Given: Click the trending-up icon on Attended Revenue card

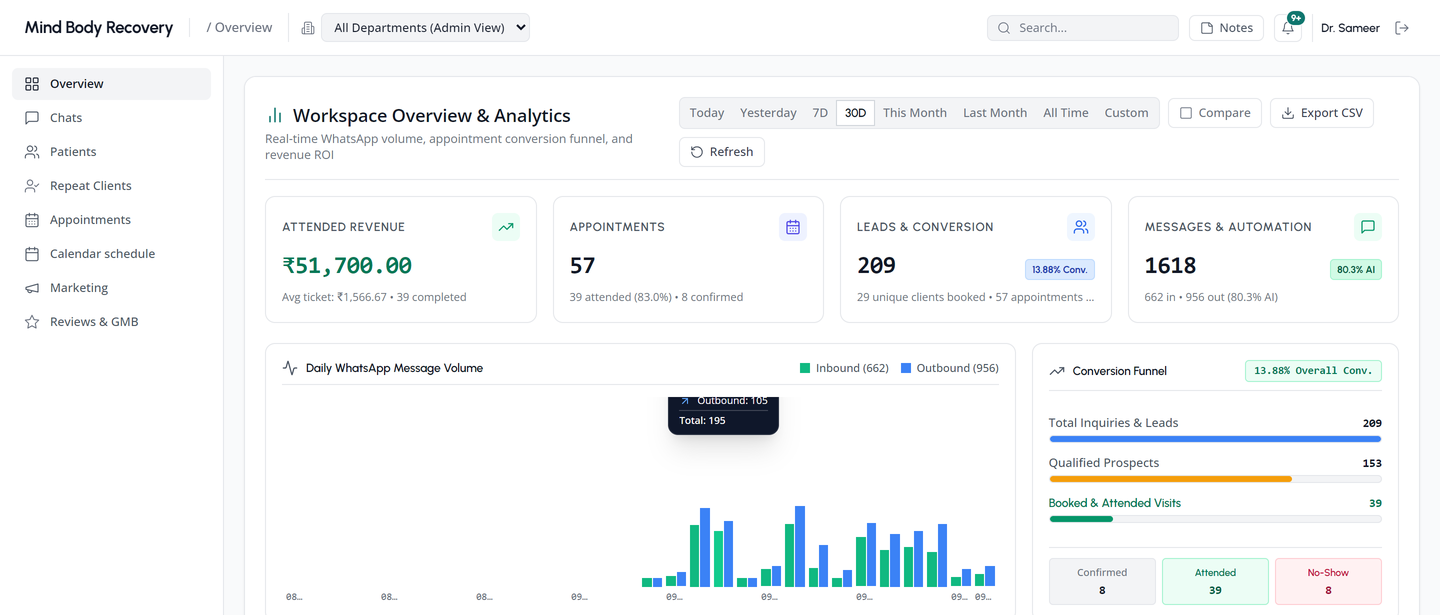Looking at the screenshot, I should point(506,227).
